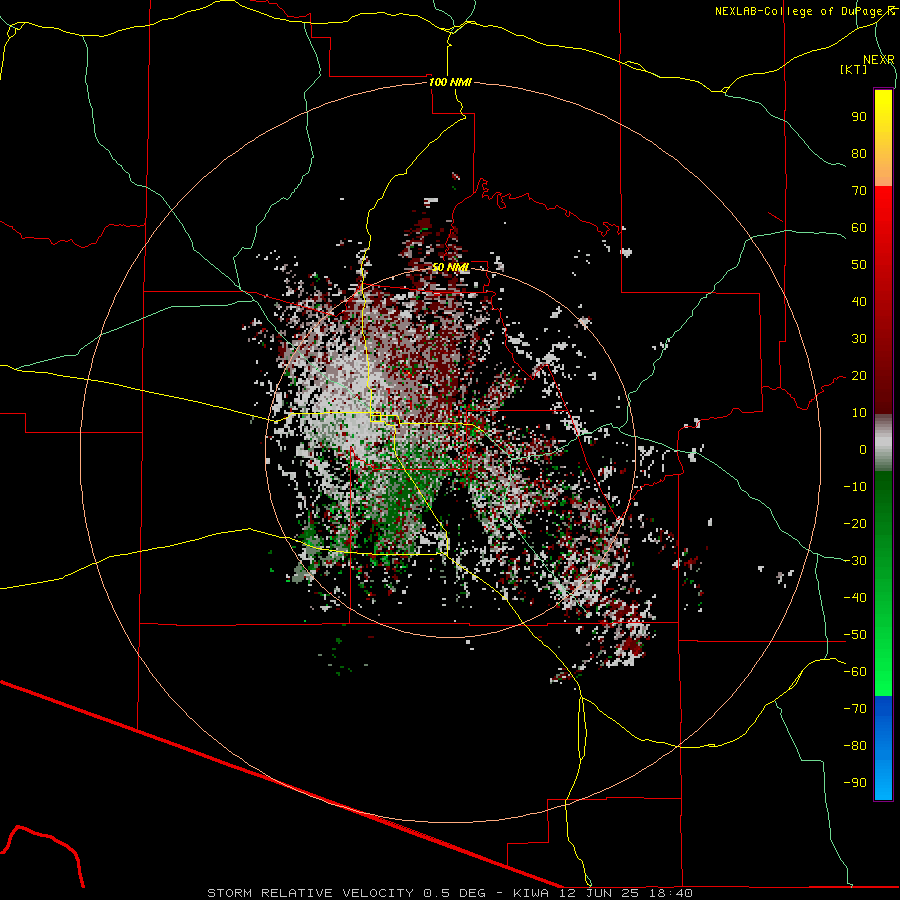Click the -20 scale label
The width and height of the screenshot is (900, 900).
855,523
